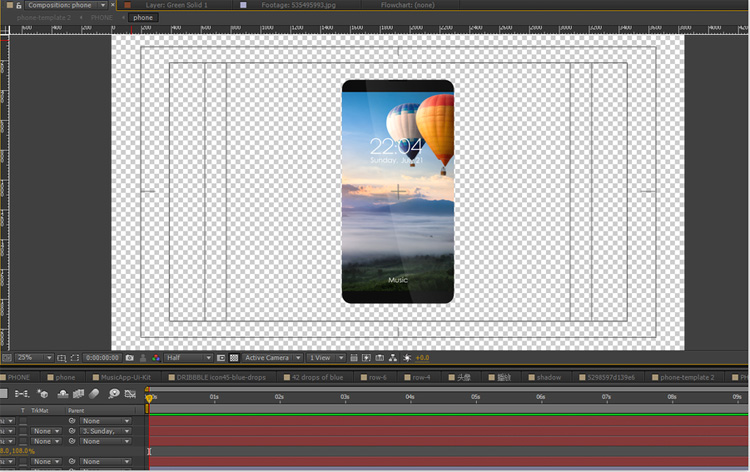The height and width of the screenshot is (472, 750).
Task: Select the MusicApp-Ui-Kit timeline tab
Action: tap(124, 377)
